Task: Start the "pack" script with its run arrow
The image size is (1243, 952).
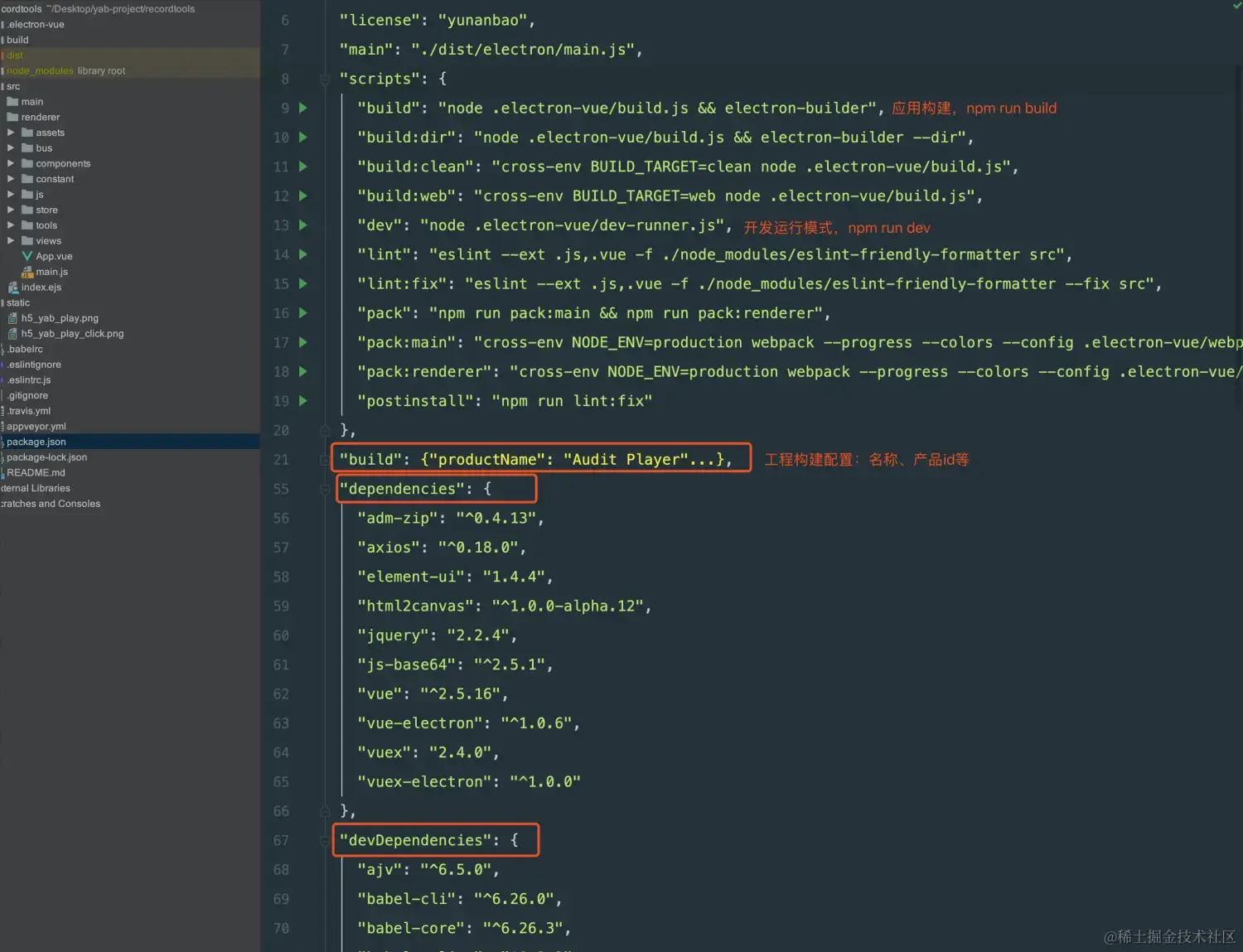Action: [302, 313]
